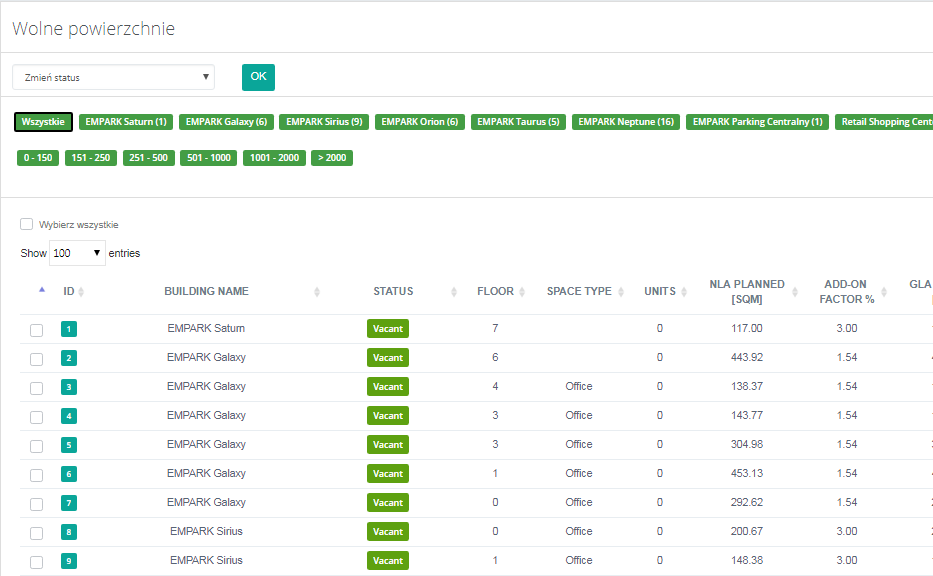This screenshot has height=576, width=933.
Task: Select the 251 - 500 size range
Action: click(x=149, y=158)
